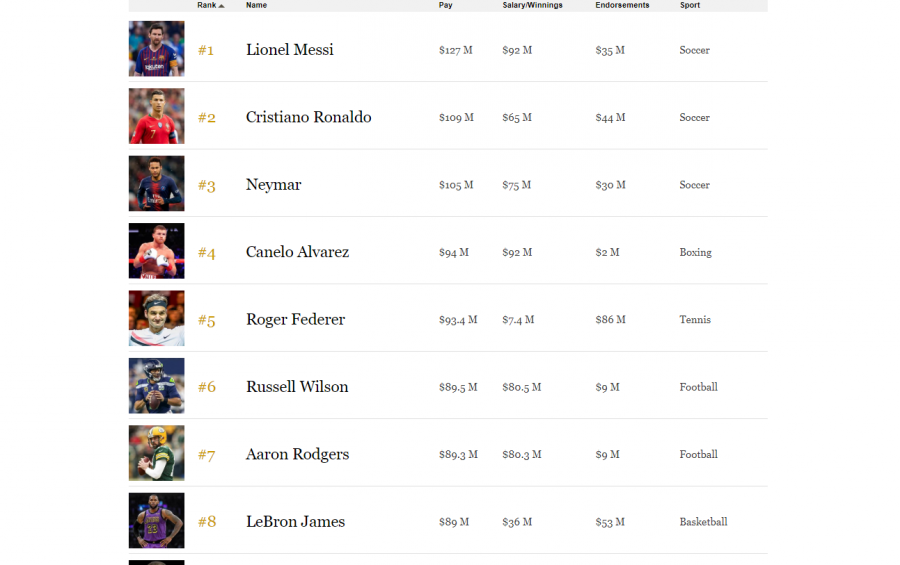Open the Roger Federer profile link
The image size is (900, 565).
click(295, 320)
